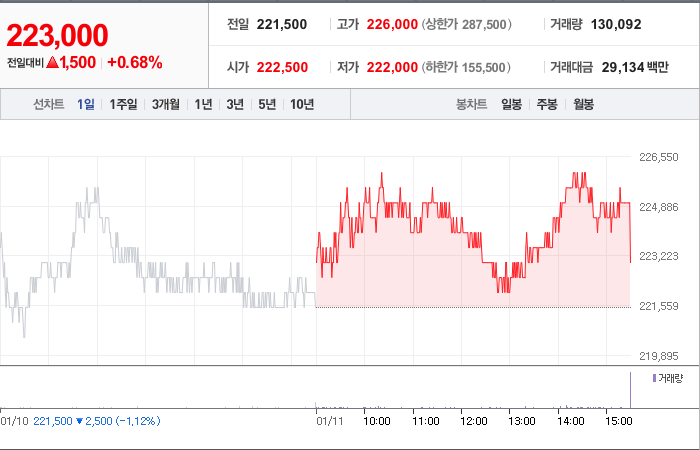Viewport: 700px width, 450px height.
Task: Click the 거래량 volume legend marker
Action: coord(654,379)
